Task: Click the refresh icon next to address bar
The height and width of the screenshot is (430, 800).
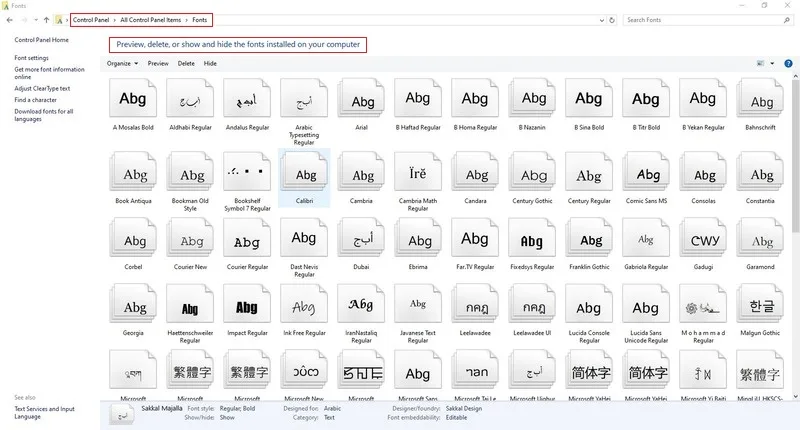Action: point(612,20)
